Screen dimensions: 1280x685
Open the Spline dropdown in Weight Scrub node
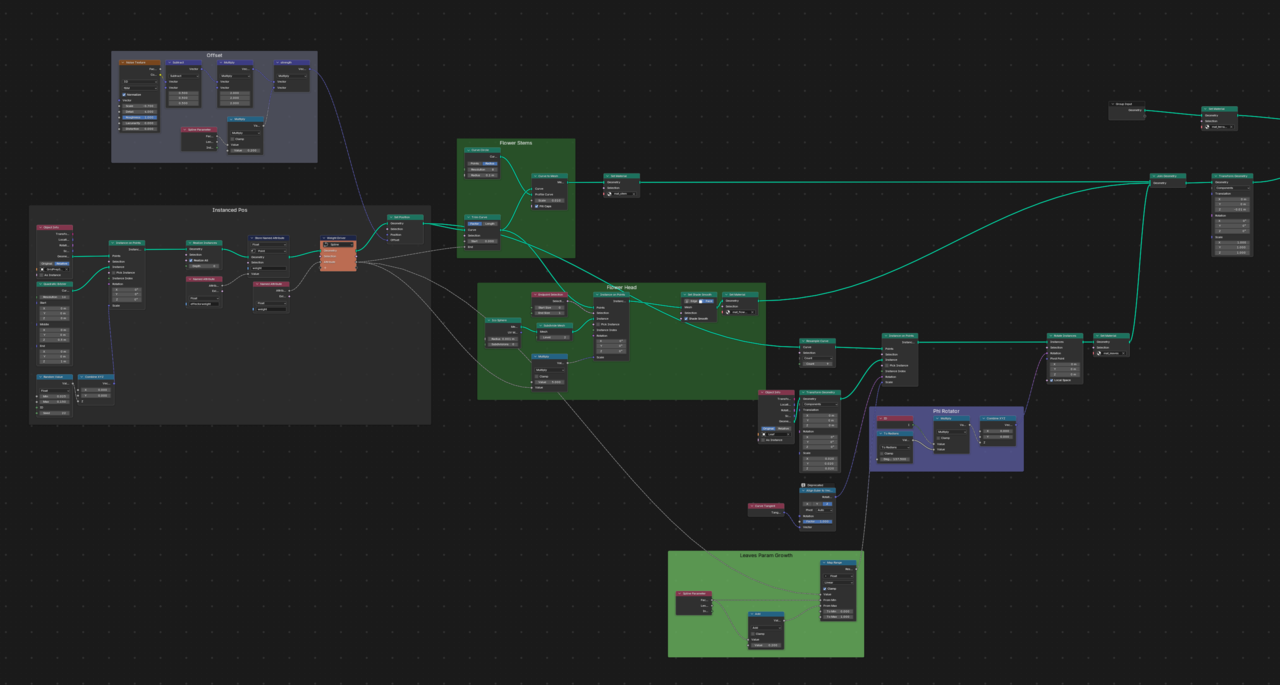(338, 244)
